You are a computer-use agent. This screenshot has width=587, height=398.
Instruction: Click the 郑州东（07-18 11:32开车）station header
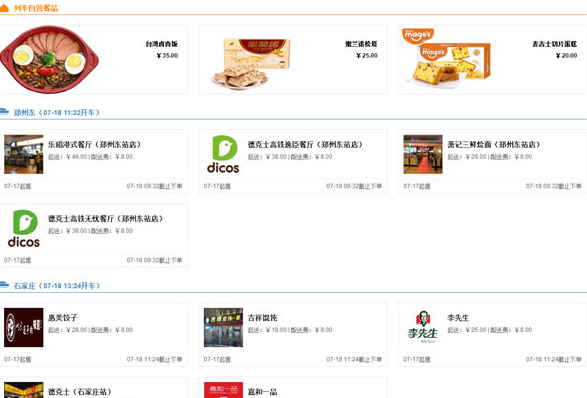[x=57, y=112]
